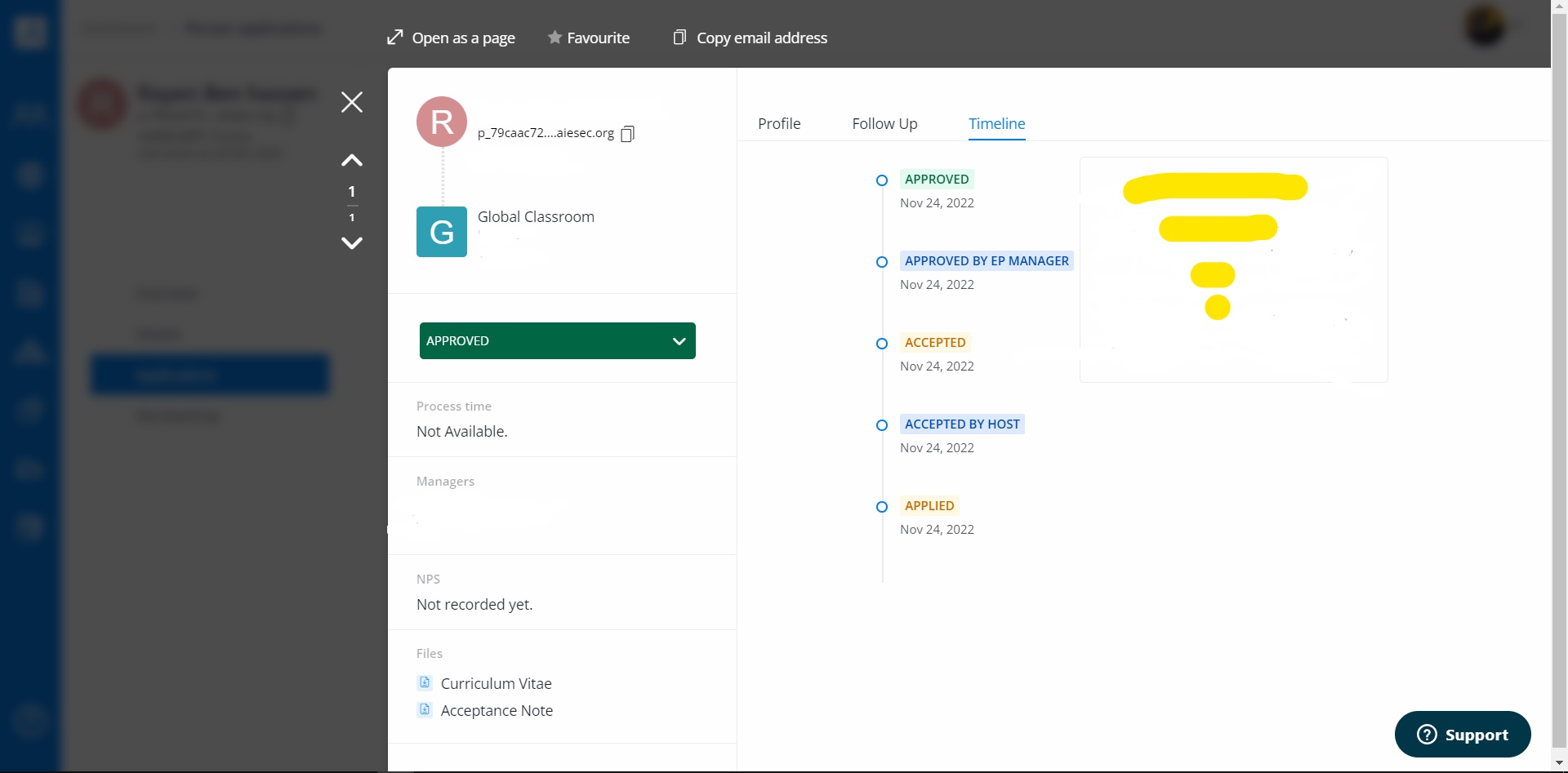Click the ACCEPTED timeline marker circle

point(882,344)
